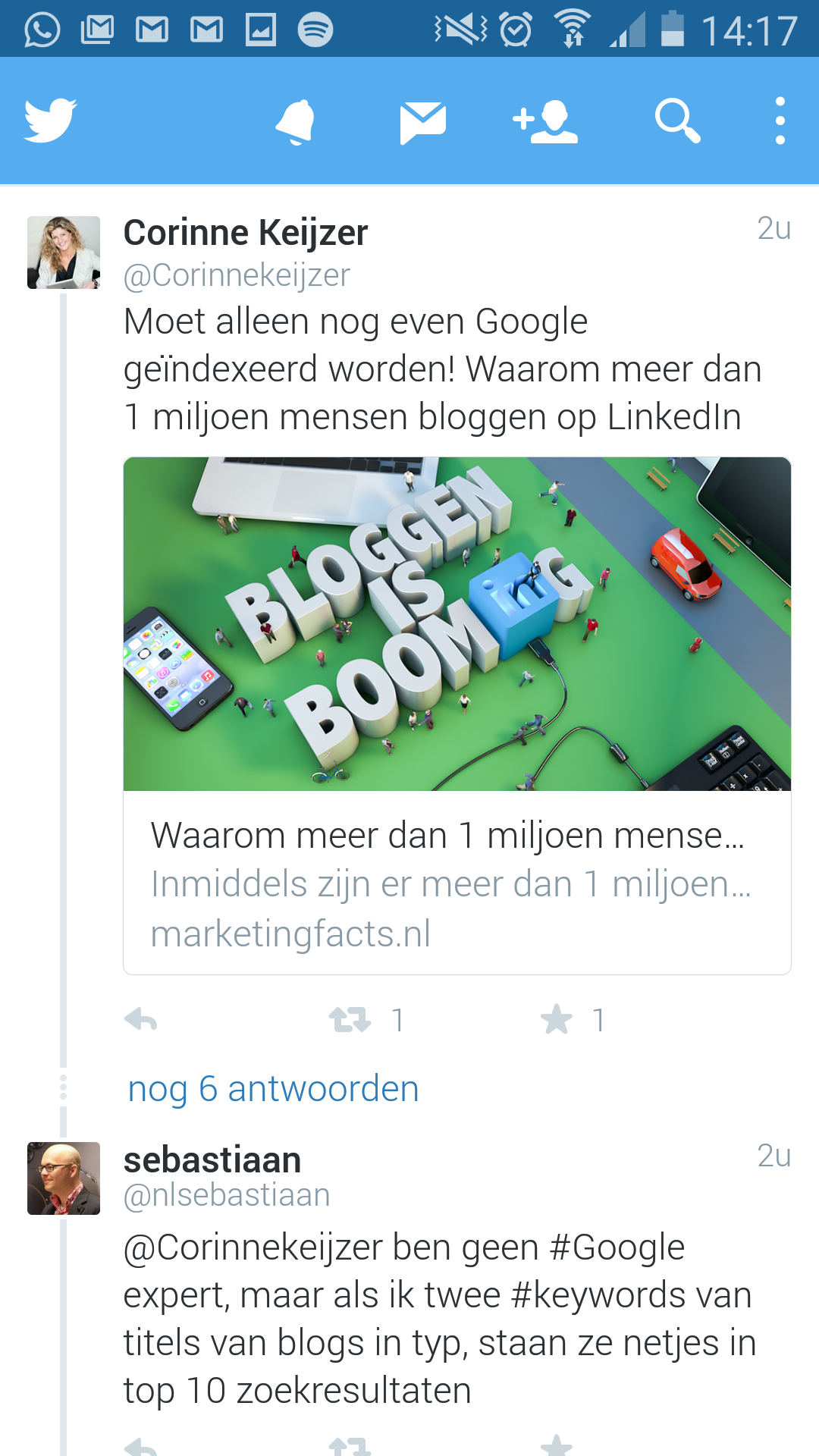
Task: Tap the Spotify status bar icon
Action: click(315, 30)
